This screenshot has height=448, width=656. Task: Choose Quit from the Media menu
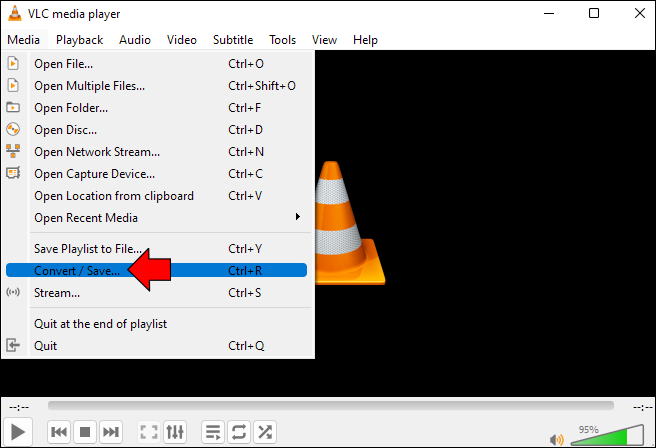tap(156, 346)
